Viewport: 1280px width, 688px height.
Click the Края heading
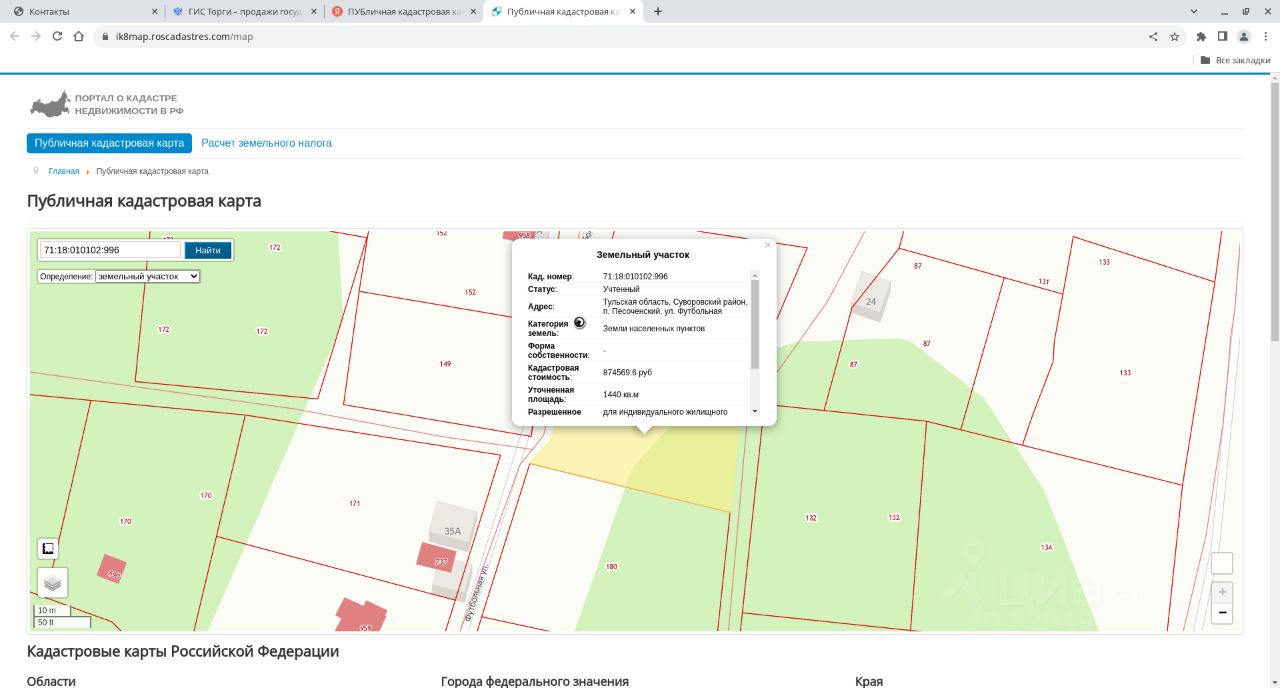tap(869, 681)
